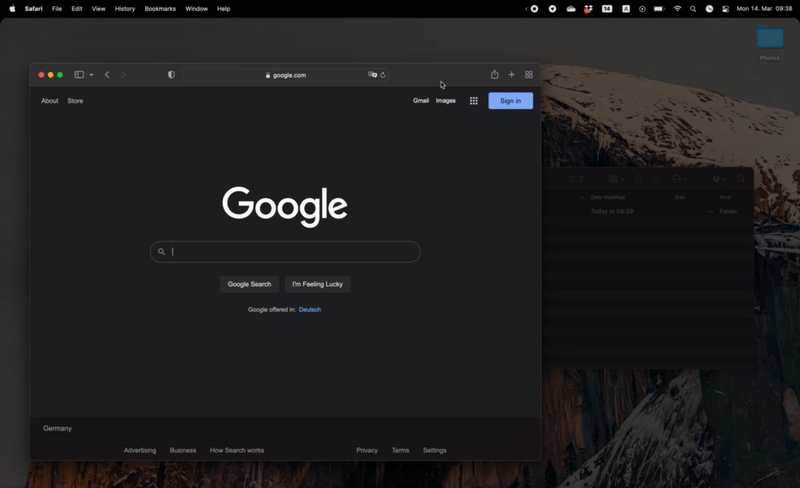Screen dimensions: 800x488
Task: Open the Dropbox menu bar icon
Action: pos(588,9)
